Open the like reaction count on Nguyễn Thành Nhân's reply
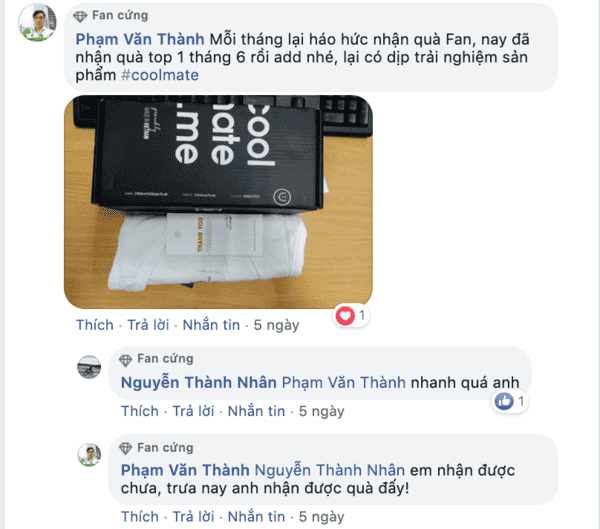This screenshot has height=529, width=600. [510, 401]
